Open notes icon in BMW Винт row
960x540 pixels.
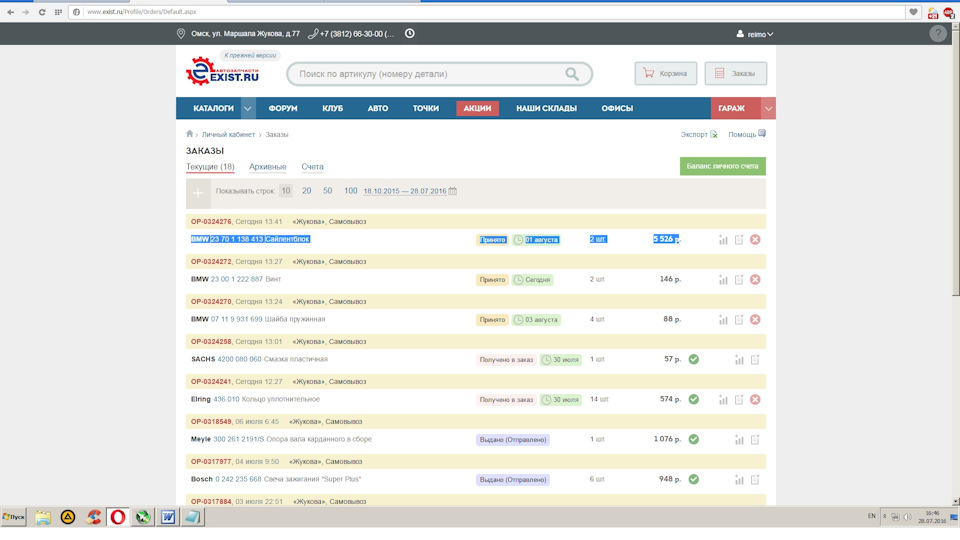739,280
